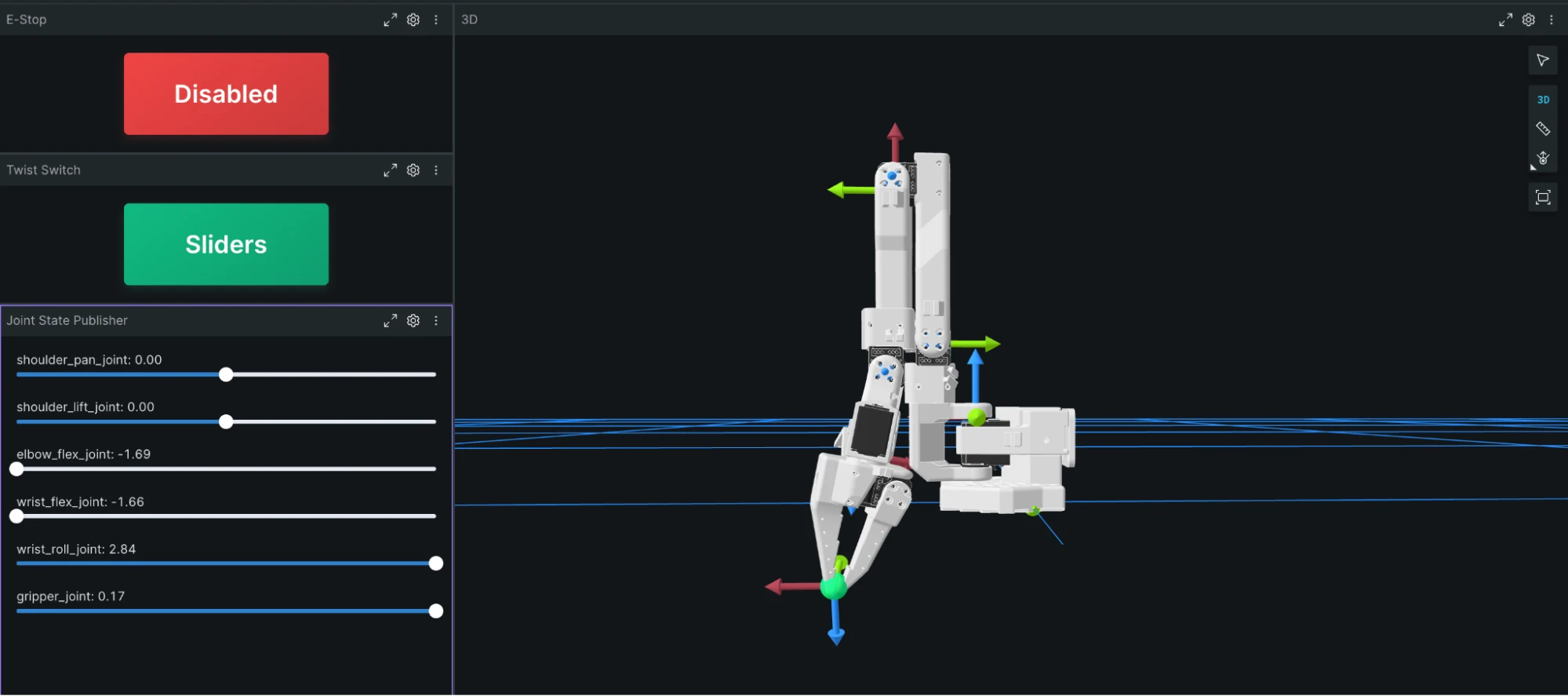Click the green Sliders button
Screen dimensions: 1568x696
[x=226, y=245]
